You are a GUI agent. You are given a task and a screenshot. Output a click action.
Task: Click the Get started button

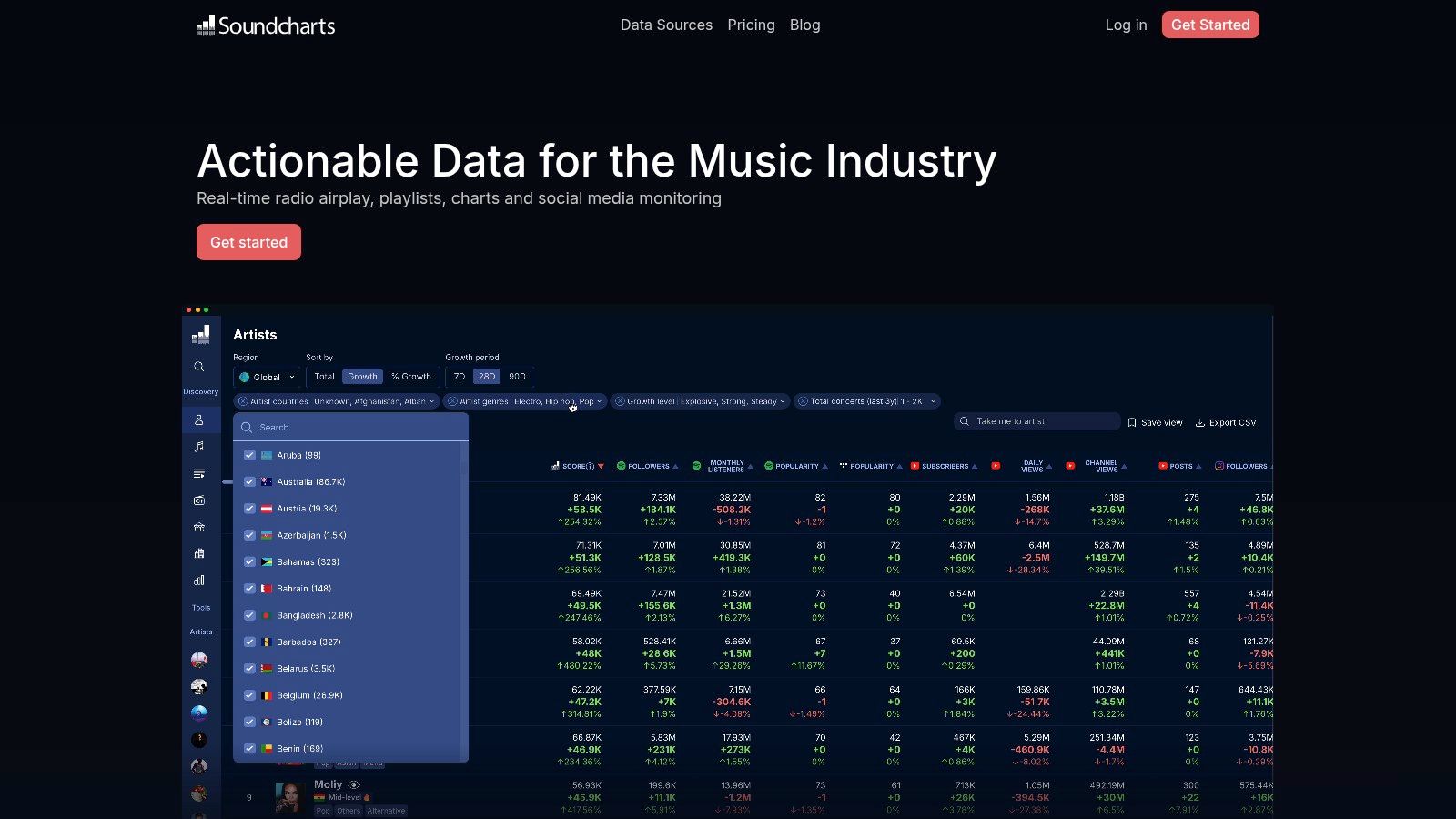click(248, 242)
